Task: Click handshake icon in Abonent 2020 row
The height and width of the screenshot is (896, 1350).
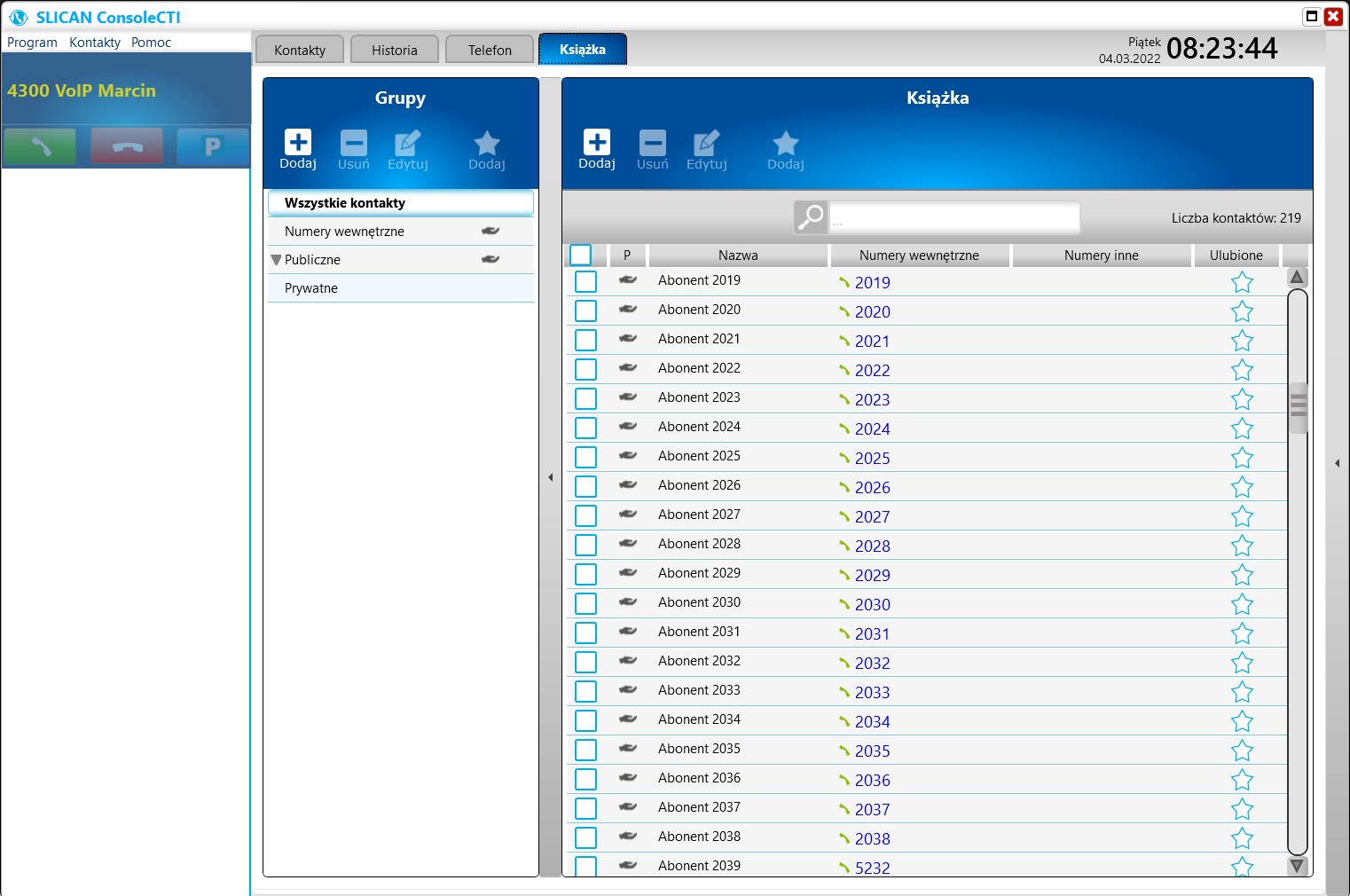Action: click(628, 309)
